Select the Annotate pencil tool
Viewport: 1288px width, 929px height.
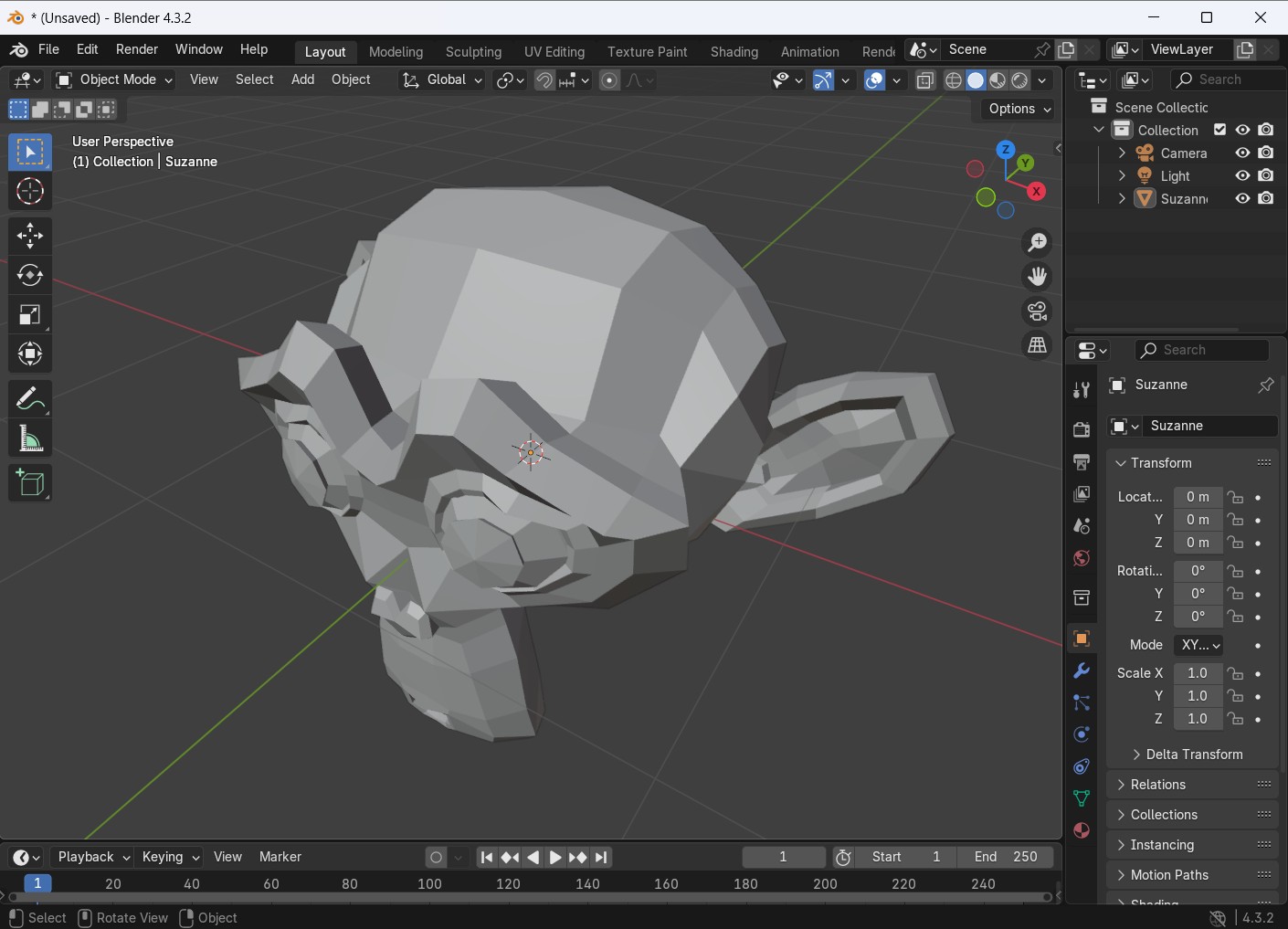coord(30,399)
